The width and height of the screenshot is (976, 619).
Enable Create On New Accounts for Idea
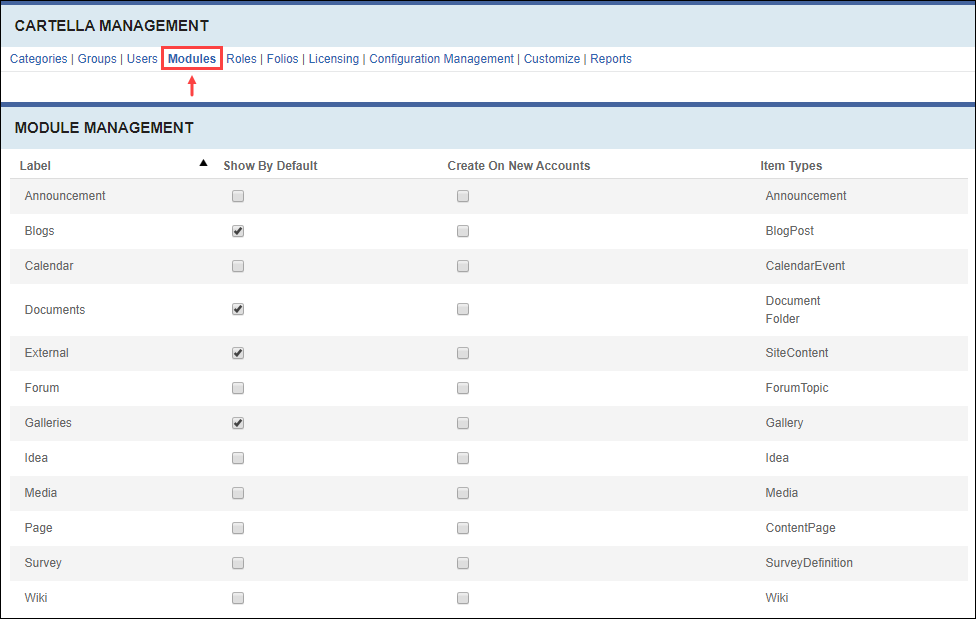462,458
